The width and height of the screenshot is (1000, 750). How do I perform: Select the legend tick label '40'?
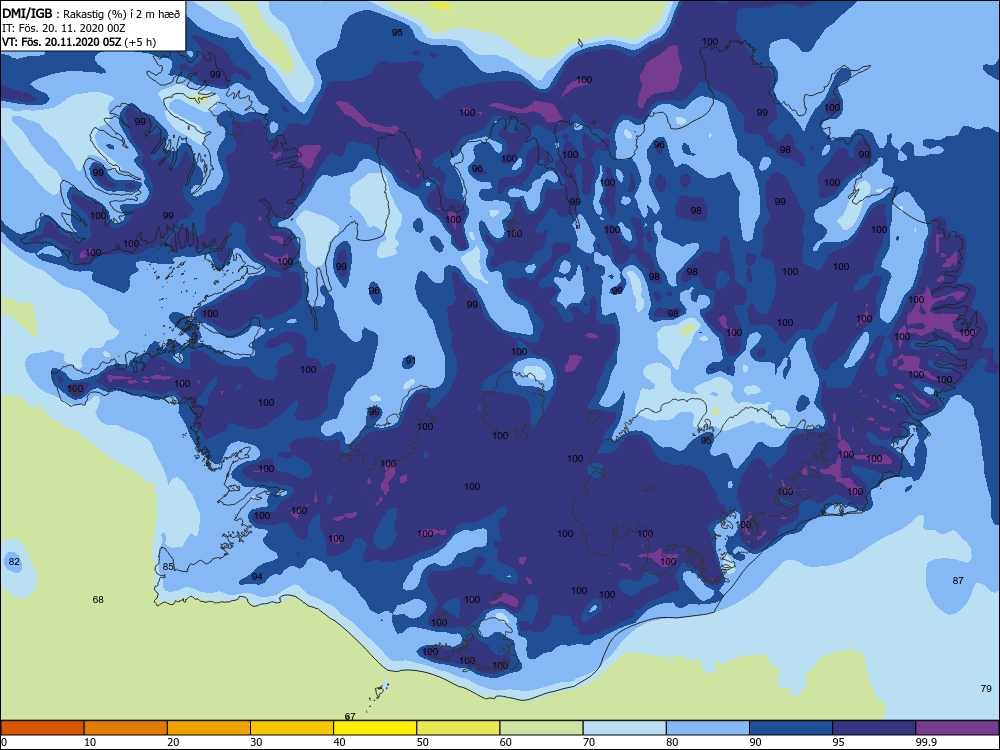click(x=339, y=742)
